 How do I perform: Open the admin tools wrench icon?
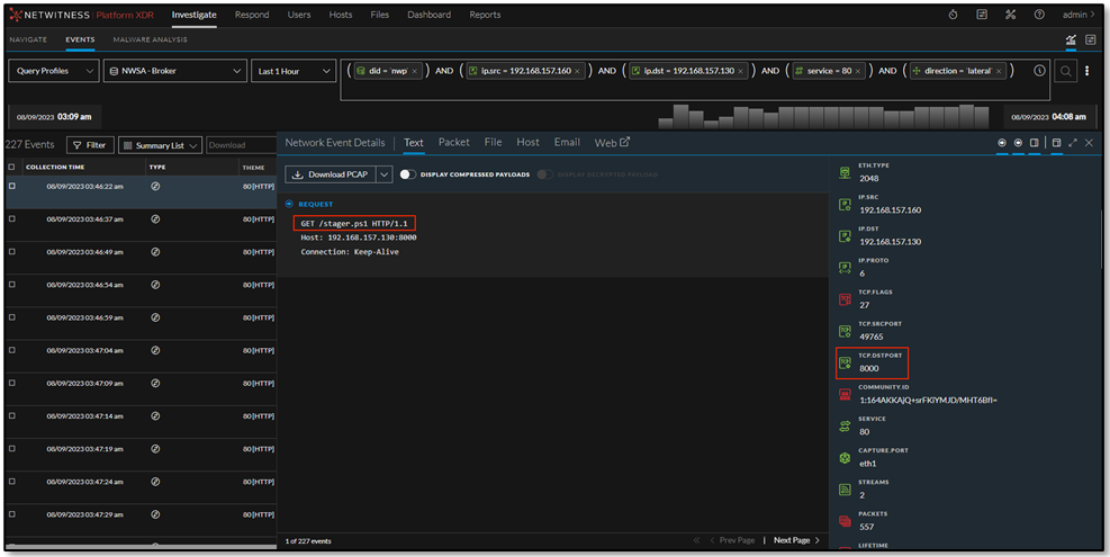point(1010,15)
